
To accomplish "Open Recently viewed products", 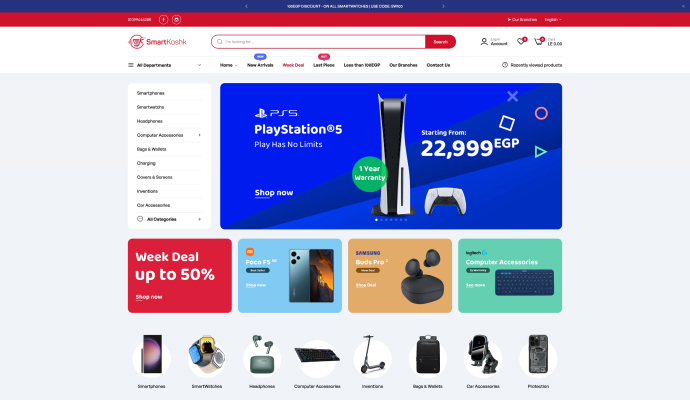I will 532,65.
